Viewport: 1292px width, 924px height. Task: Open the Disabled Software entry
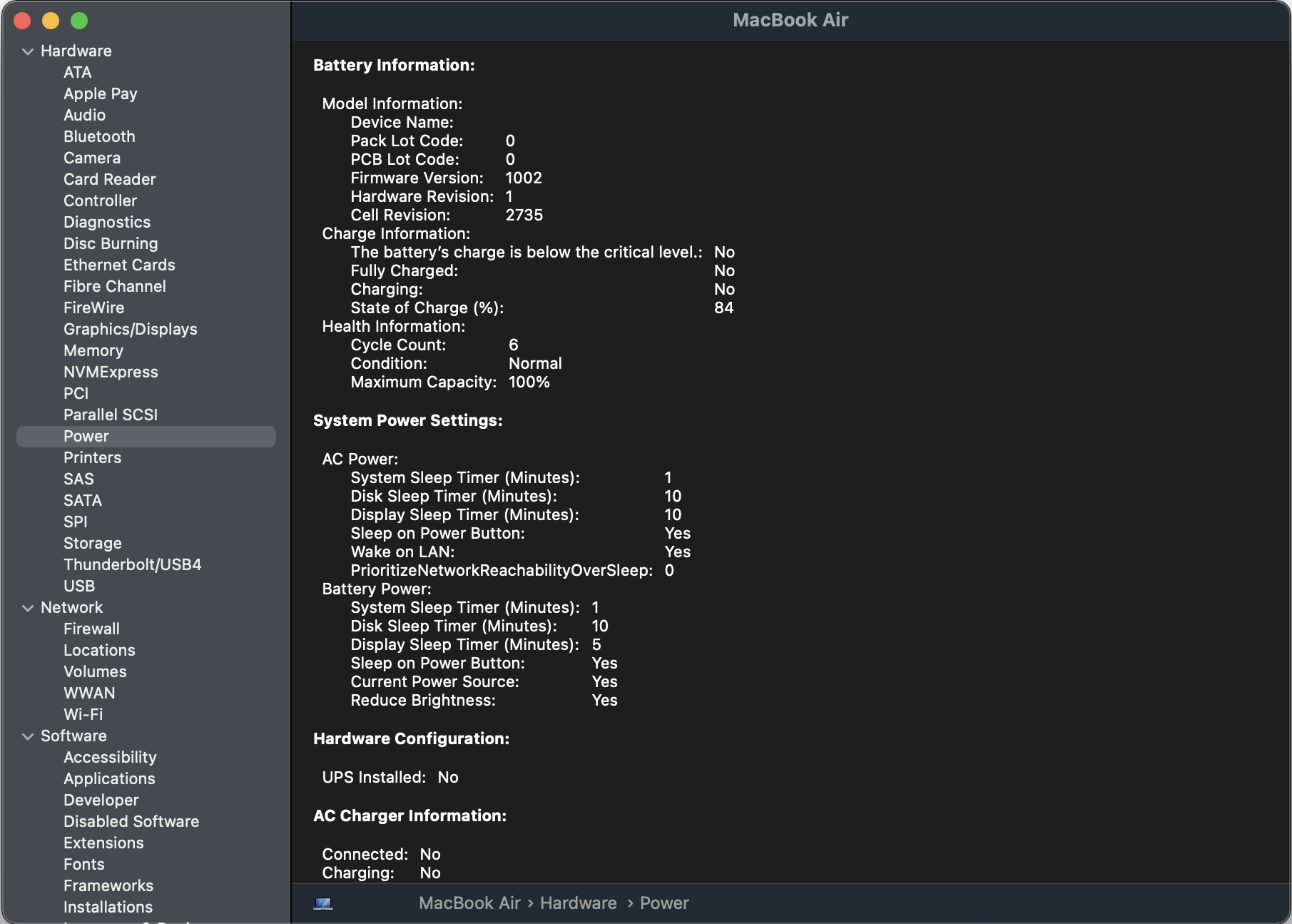pos(131,821)
